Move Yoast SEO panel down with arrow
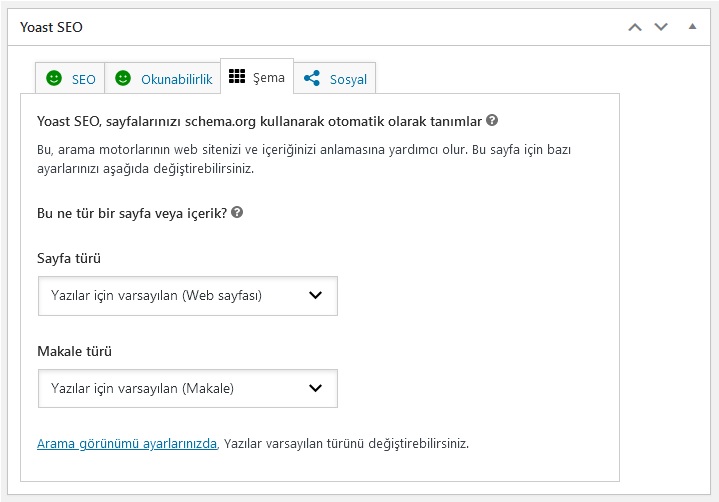Viewport: 719px width, 502px height. pos(661,27)
